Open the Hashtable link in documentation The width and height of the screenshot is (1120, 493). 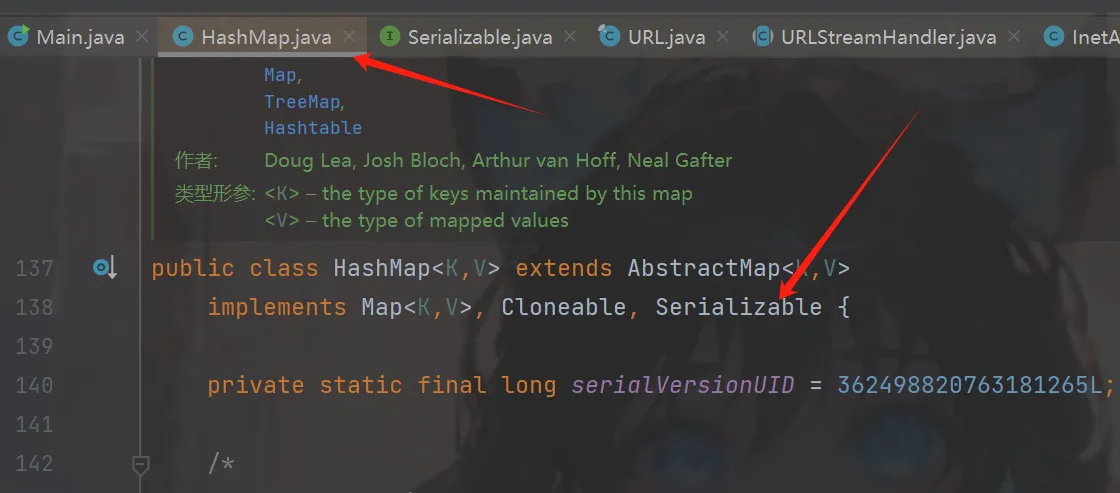click(313, 128)
